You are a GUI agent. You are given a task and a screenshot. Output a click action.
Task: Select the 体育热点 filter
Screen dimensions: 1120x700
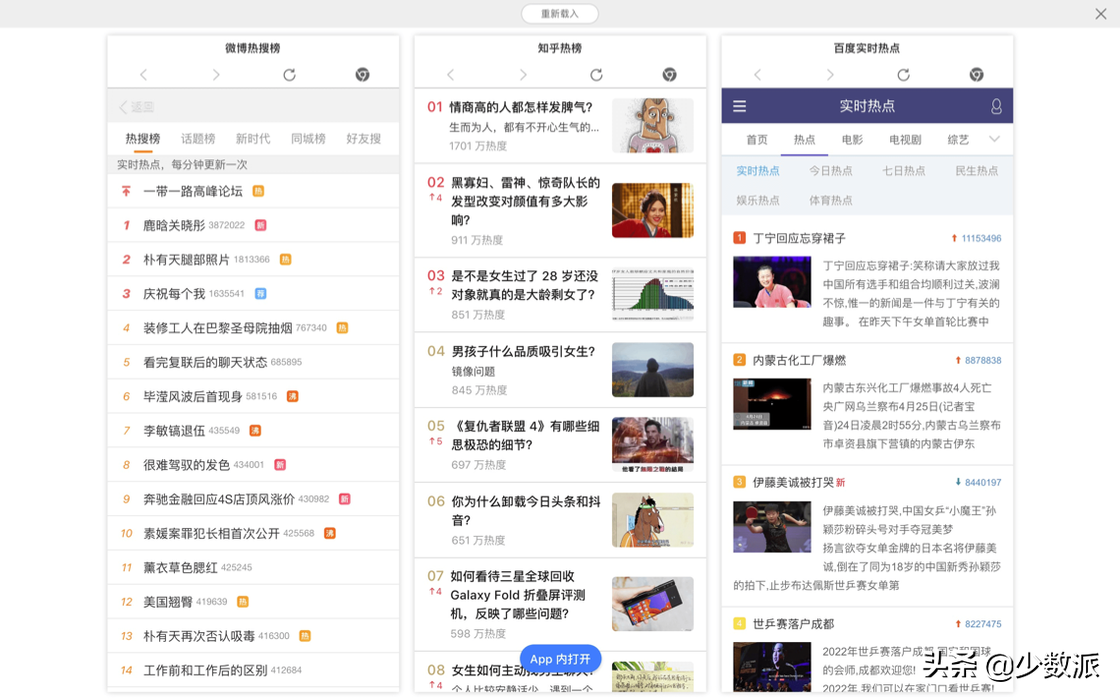tap(831, 200)
